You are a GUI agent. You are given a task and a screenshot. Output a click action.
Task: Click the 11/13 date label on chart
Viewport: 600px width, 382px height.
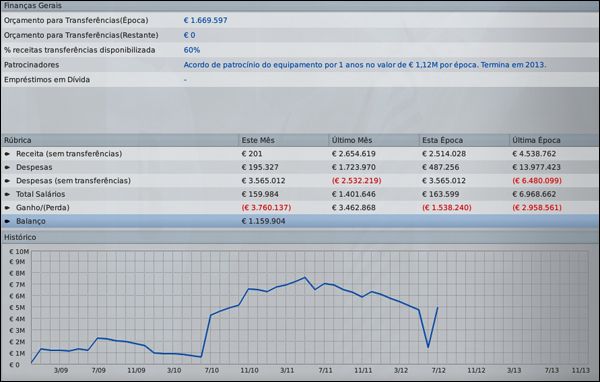580,371
